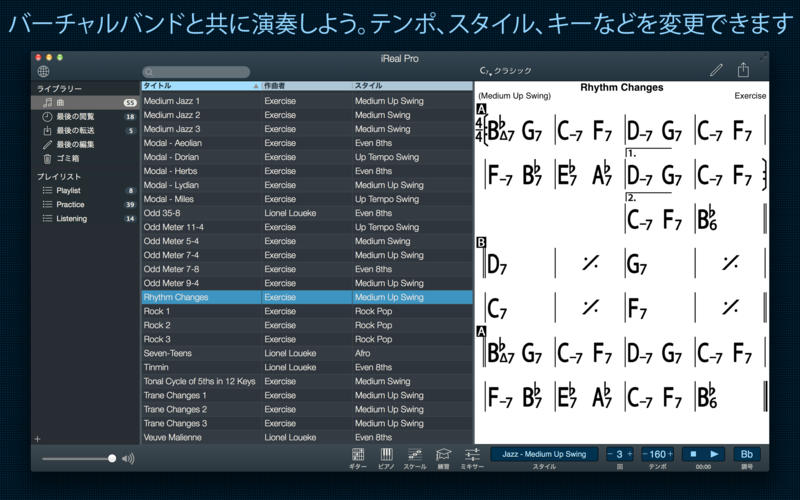
Task: Select the song Trane Changes 3
Action: pos(307,423)
